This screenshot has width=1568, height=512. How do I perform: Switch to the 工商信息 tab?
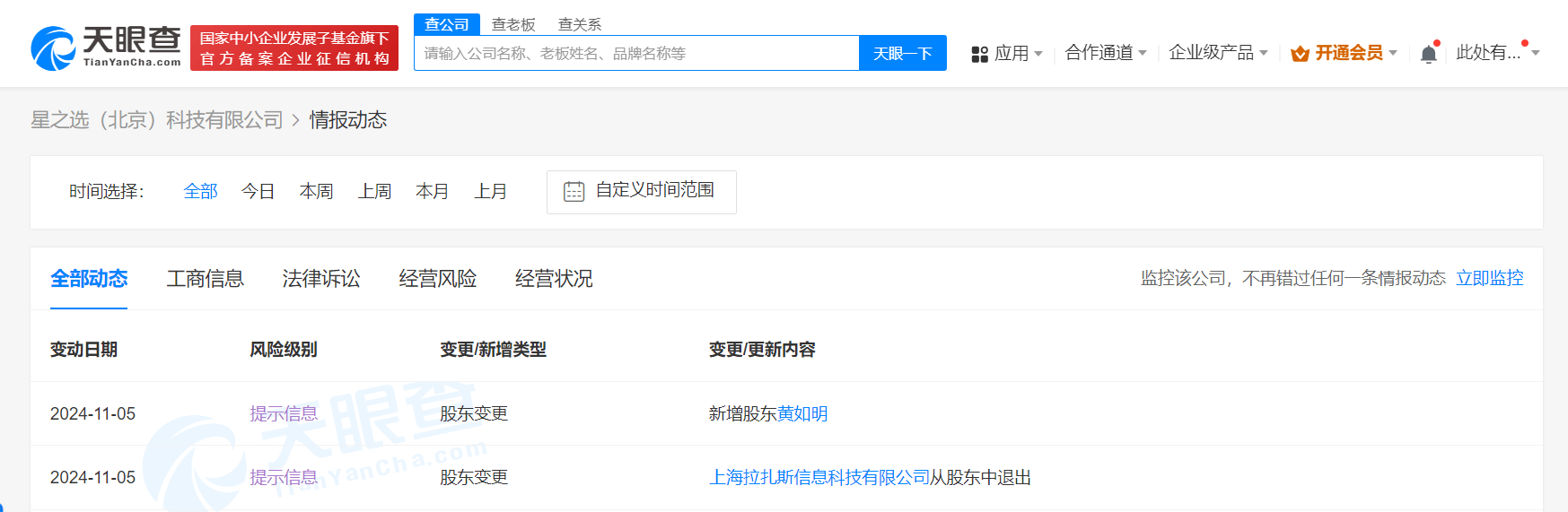[206, 279]
